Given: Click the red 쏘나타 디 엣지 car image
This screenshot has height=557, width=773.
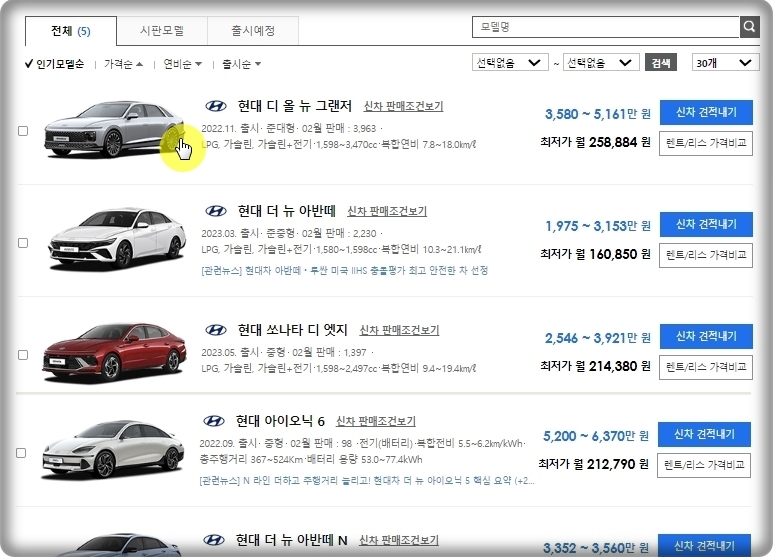Looking at the screenshot, I should (114, 353).
